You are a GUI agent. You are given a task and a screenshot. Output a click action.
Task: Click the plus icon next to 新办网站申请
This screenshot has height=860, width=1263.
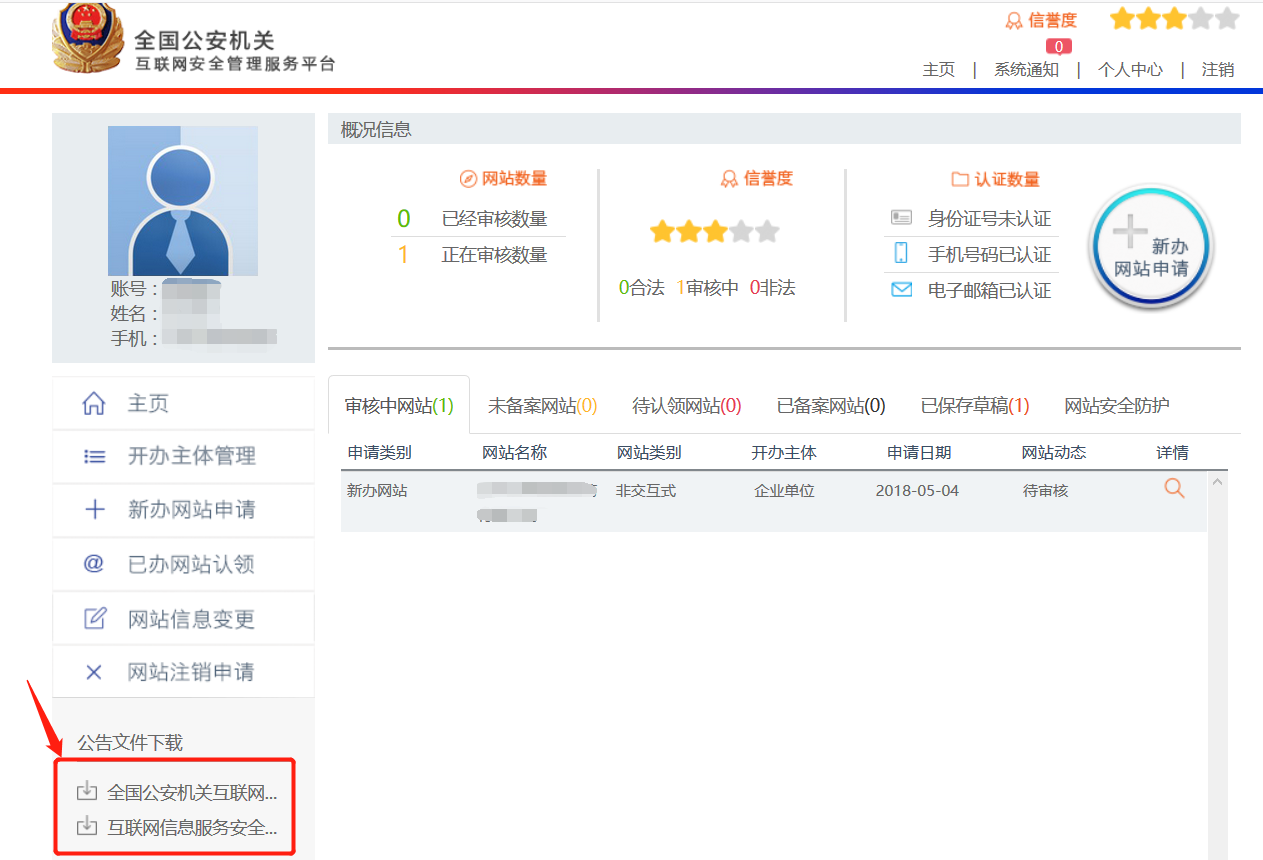94,510
